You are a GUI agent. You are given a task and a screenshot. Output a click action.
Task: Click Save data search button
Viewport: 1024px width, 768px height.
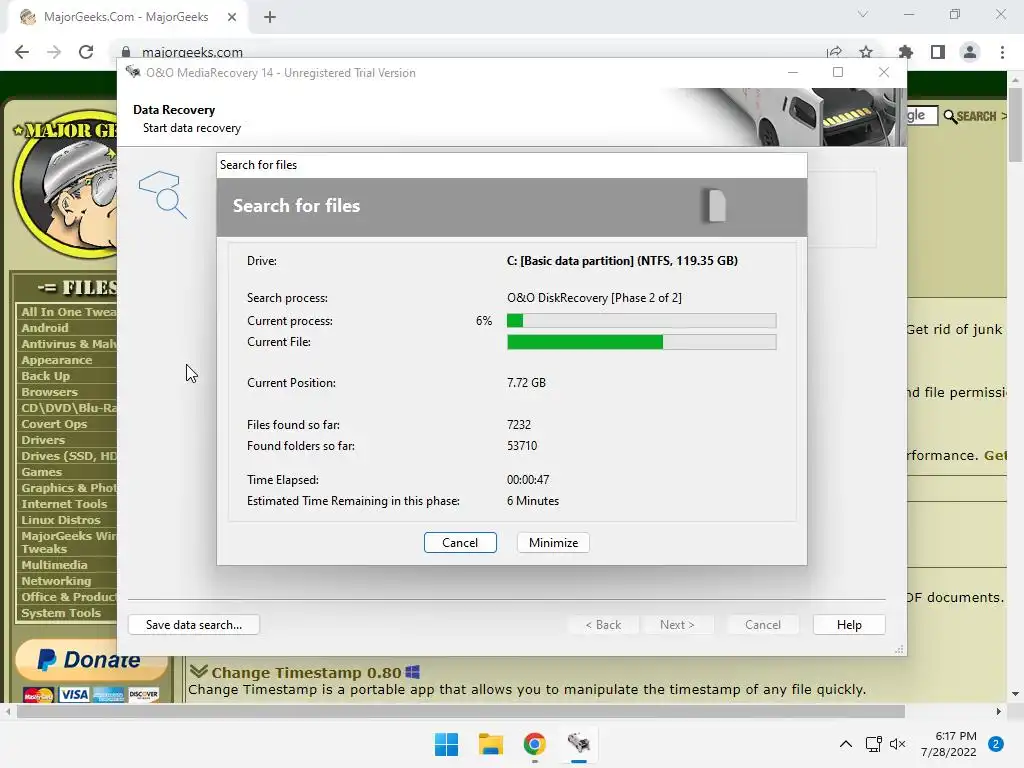pyautogui.click(x=194, y=625)
